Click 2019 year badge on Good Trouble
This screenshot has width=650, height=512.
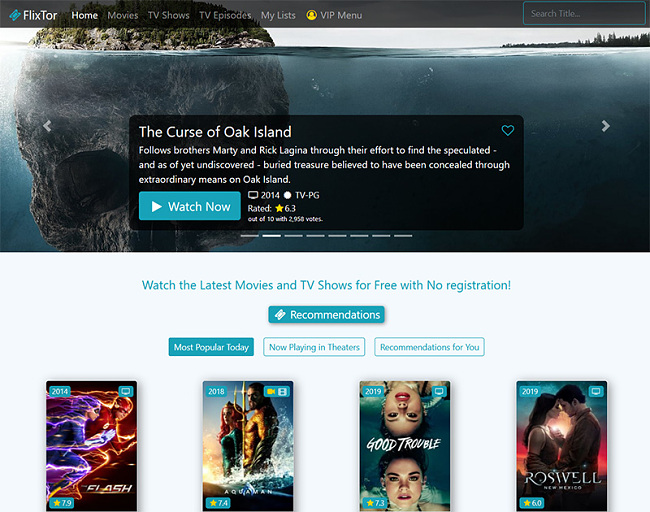pos(374,391)
